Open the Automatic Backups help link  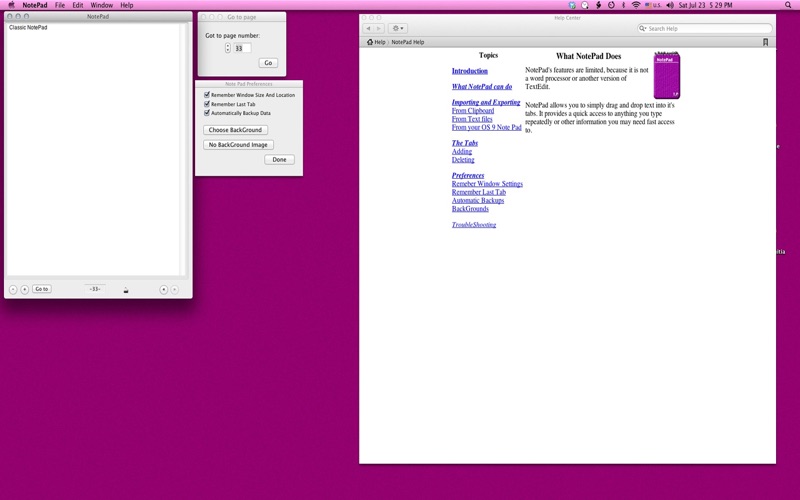(478, 201)
